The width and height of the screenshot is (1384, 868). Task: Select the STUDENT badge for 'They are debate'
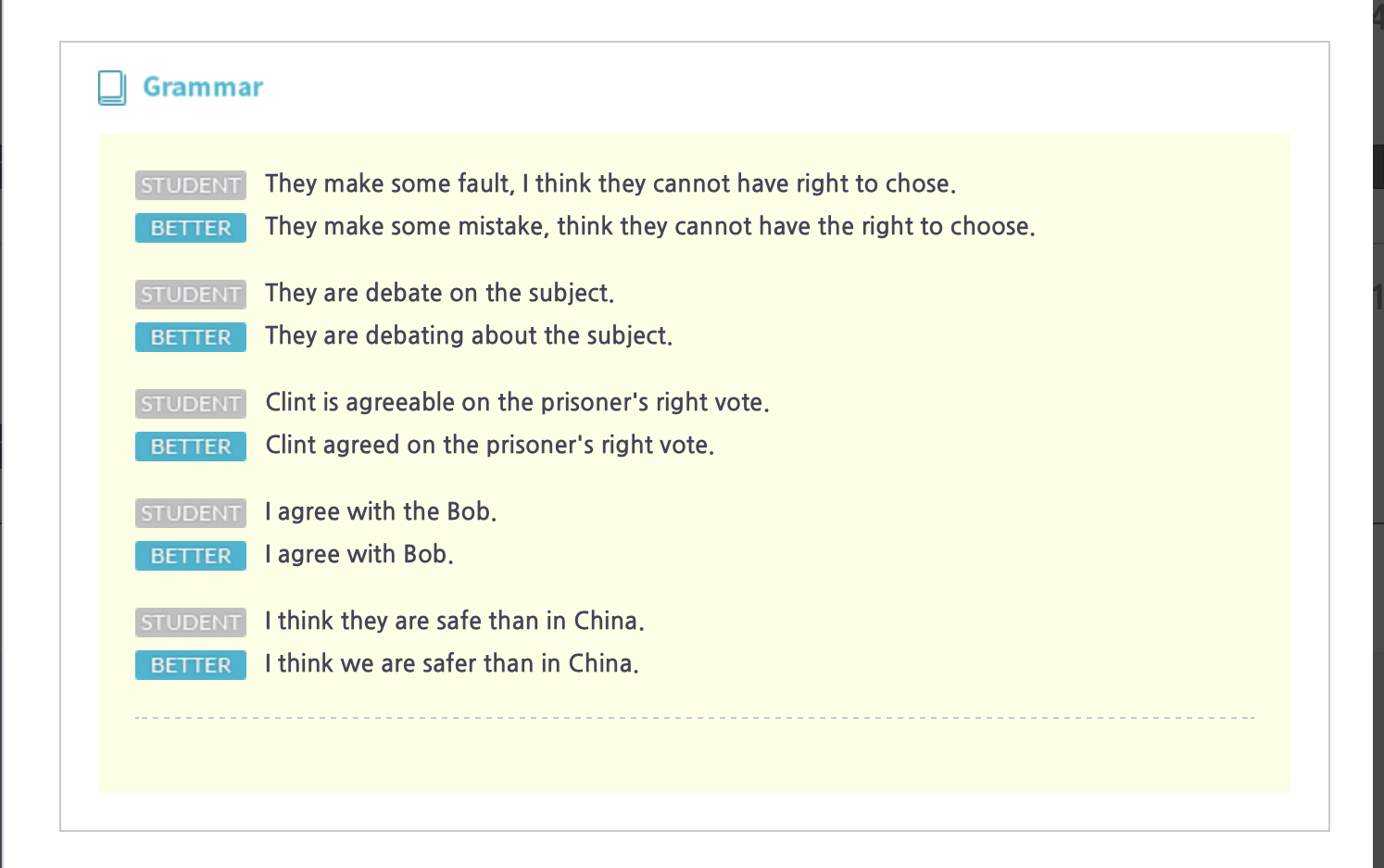click(x=191, y=295)
